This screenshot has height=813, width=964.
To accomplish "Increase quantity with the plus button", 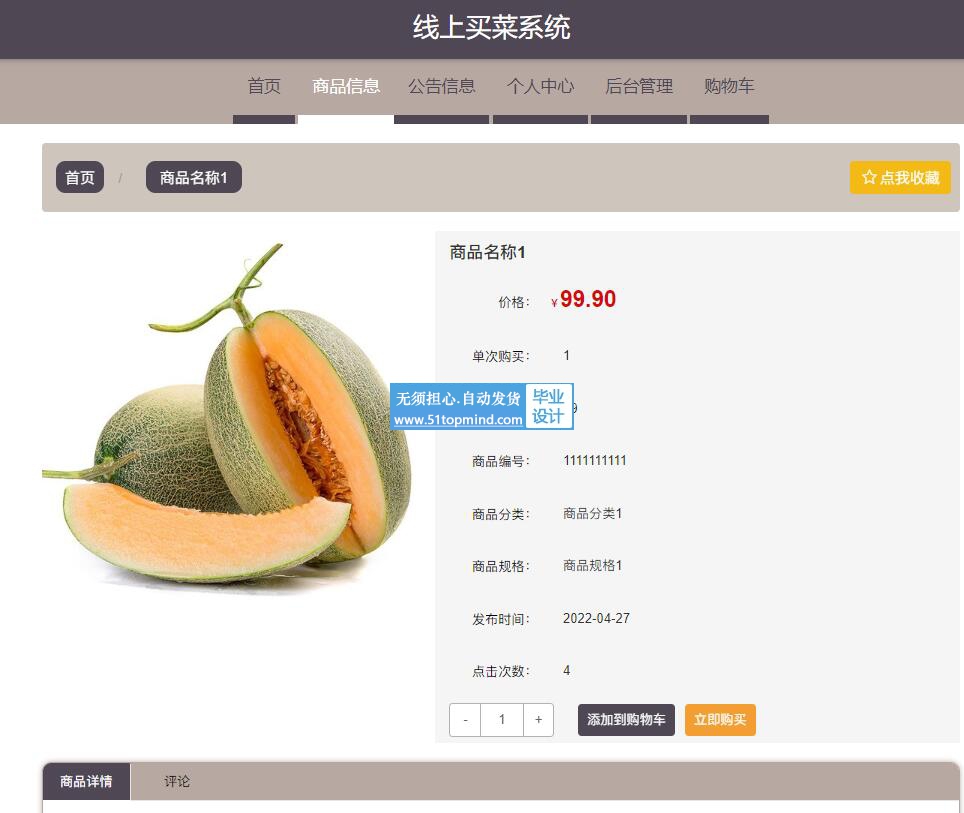I will point(539,720).
